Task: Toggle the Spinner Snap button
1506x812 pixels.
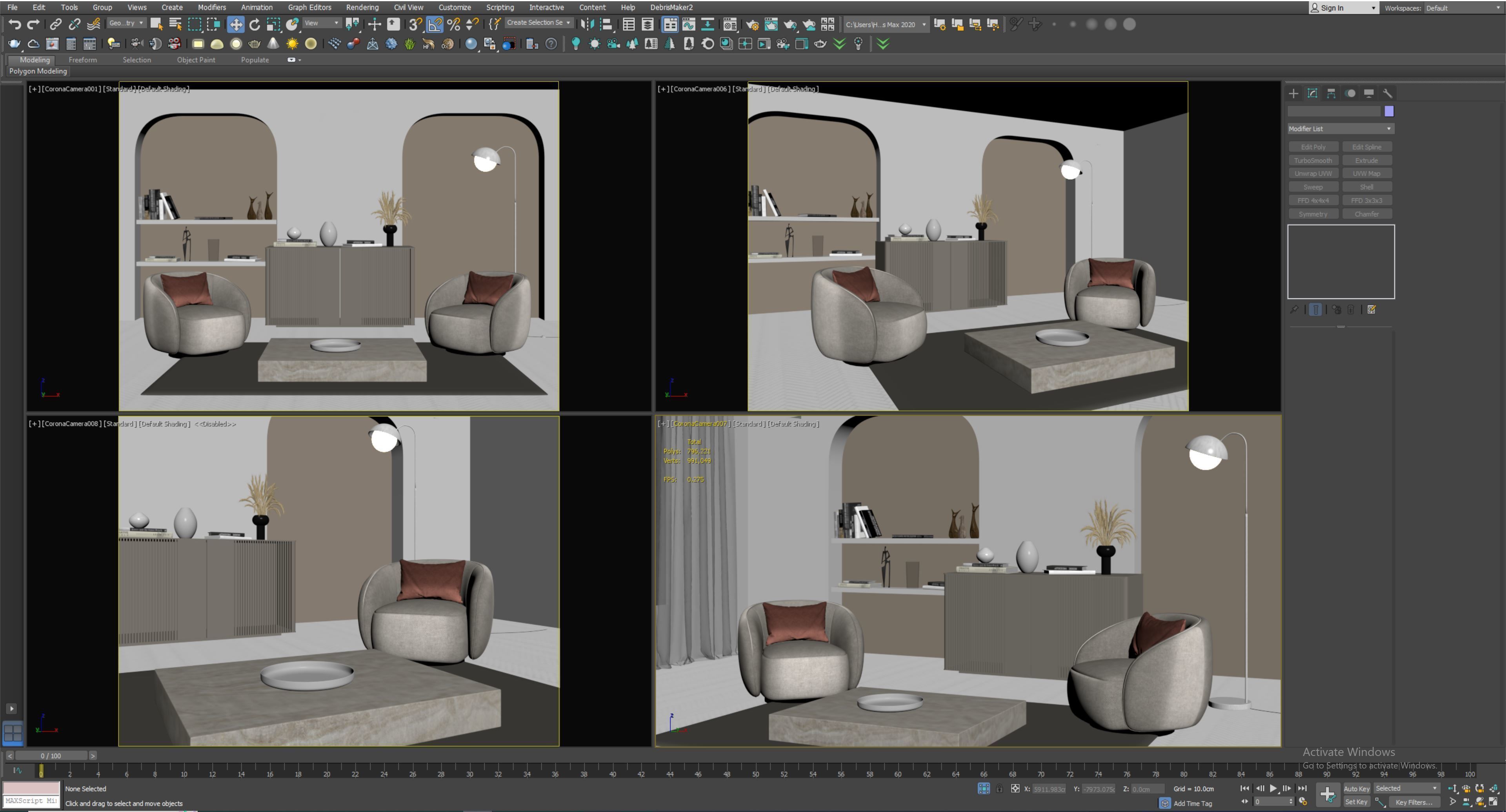Action: 472,24
